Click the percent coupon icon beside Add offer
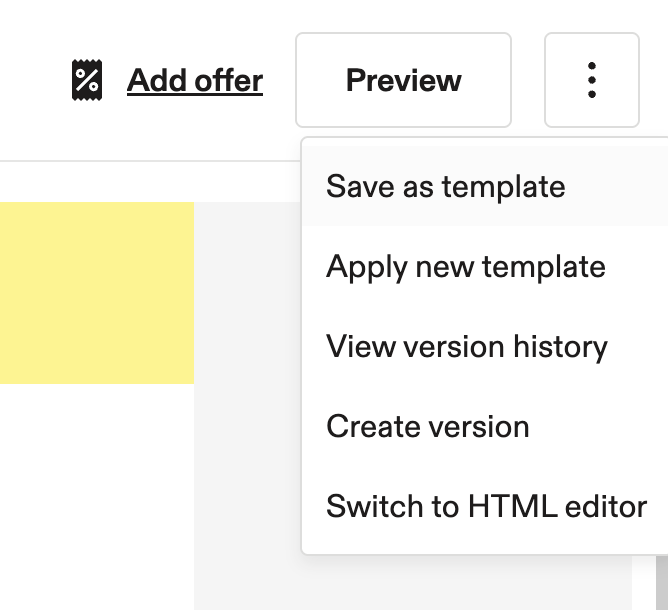This screenshot has height=610, width=668. [87, 80]
